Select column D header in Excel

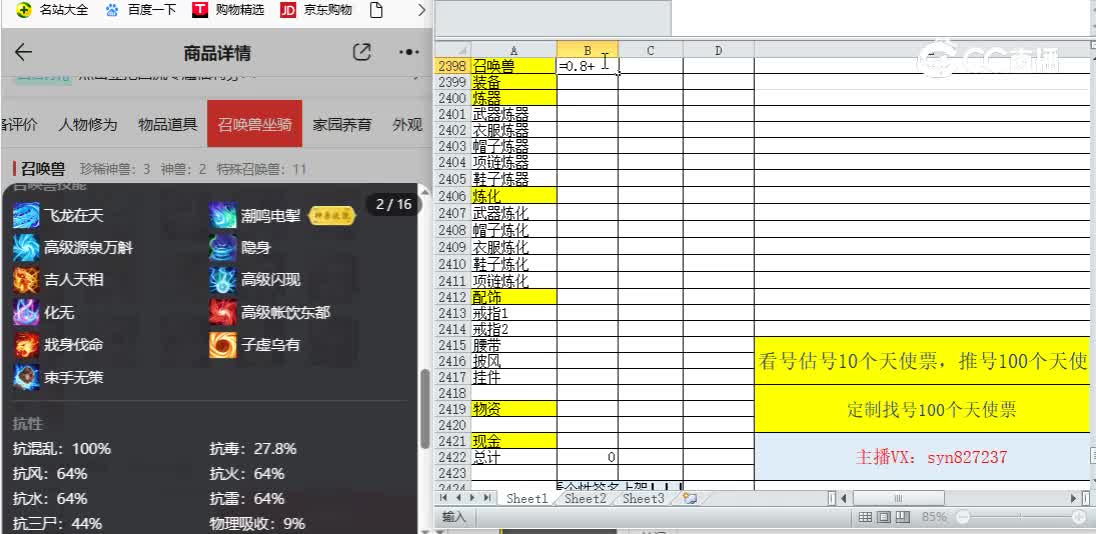pyautogui.click(x=719, y=50)
